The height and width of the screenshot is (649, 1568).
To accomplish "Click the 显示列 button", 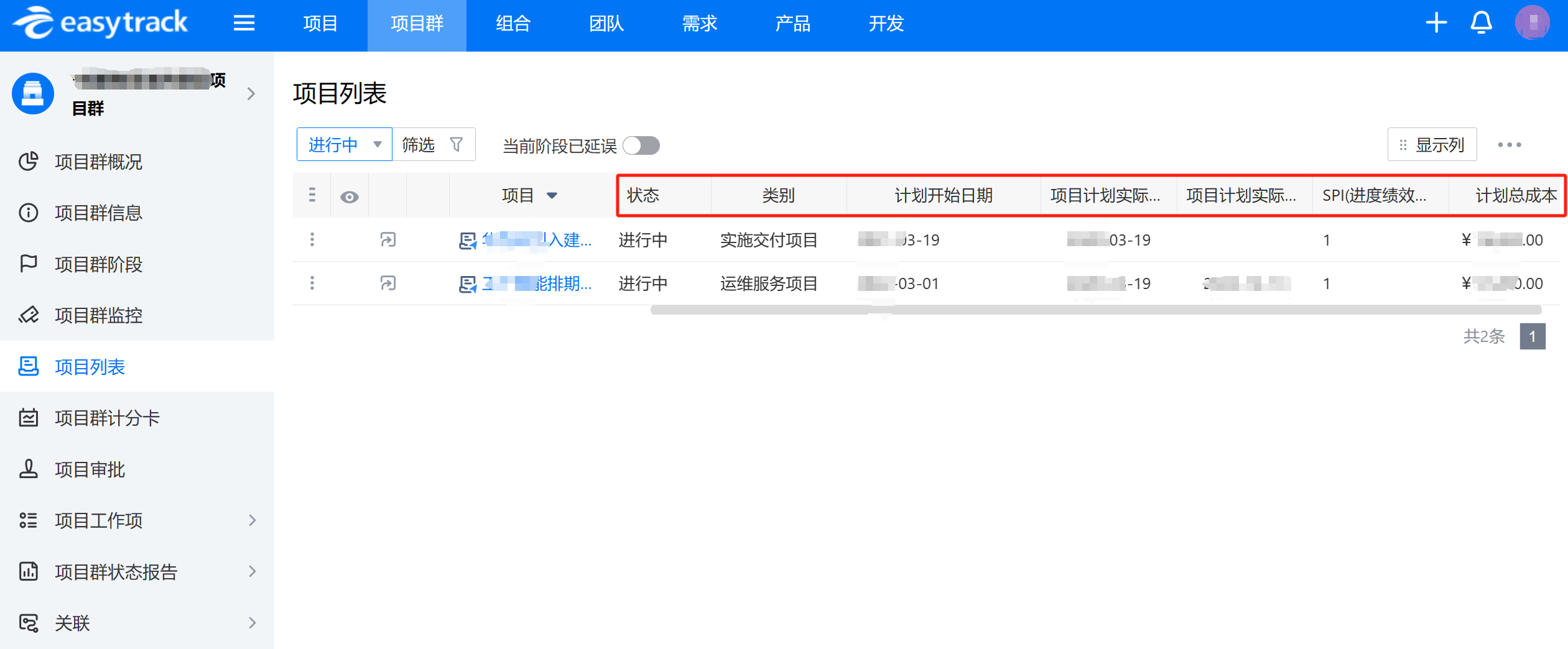I will tap(1432, 145).
